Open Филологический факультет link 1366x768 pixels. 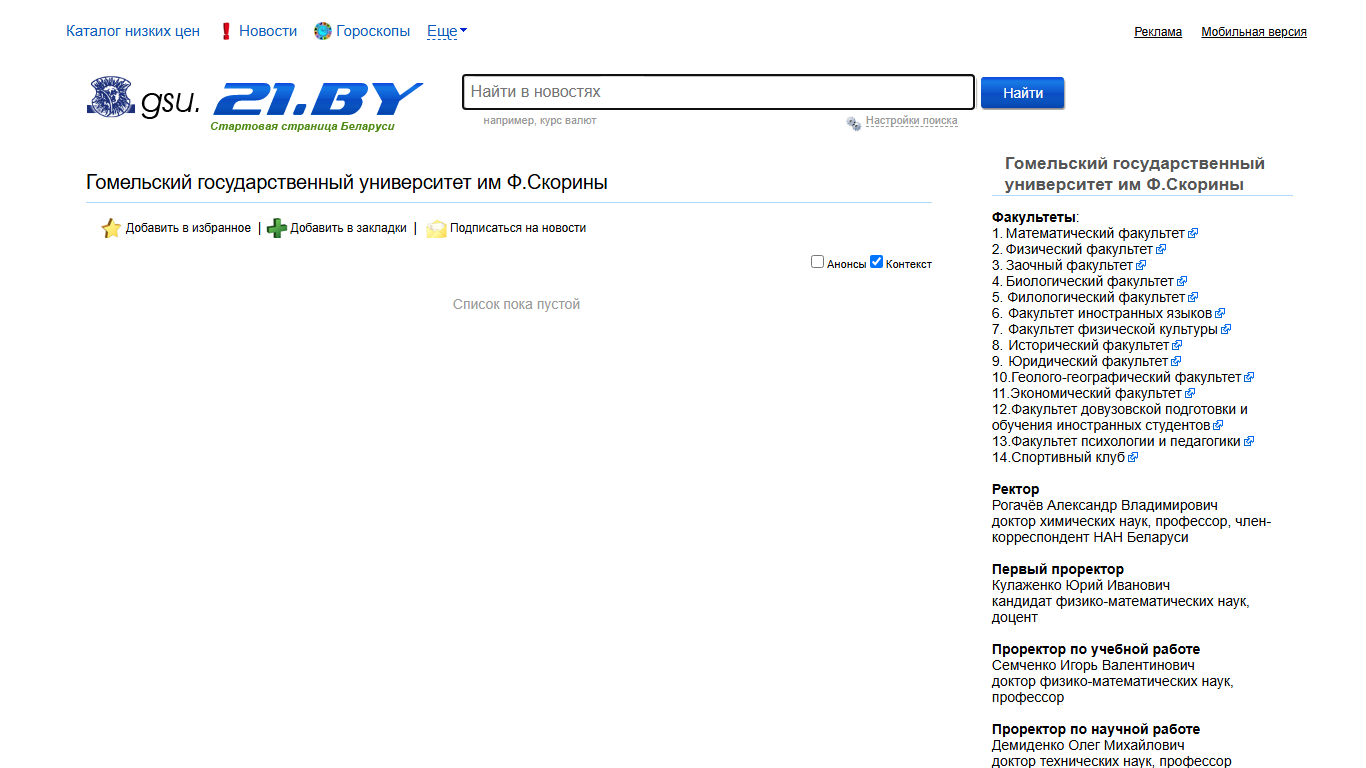point(1095,297)
